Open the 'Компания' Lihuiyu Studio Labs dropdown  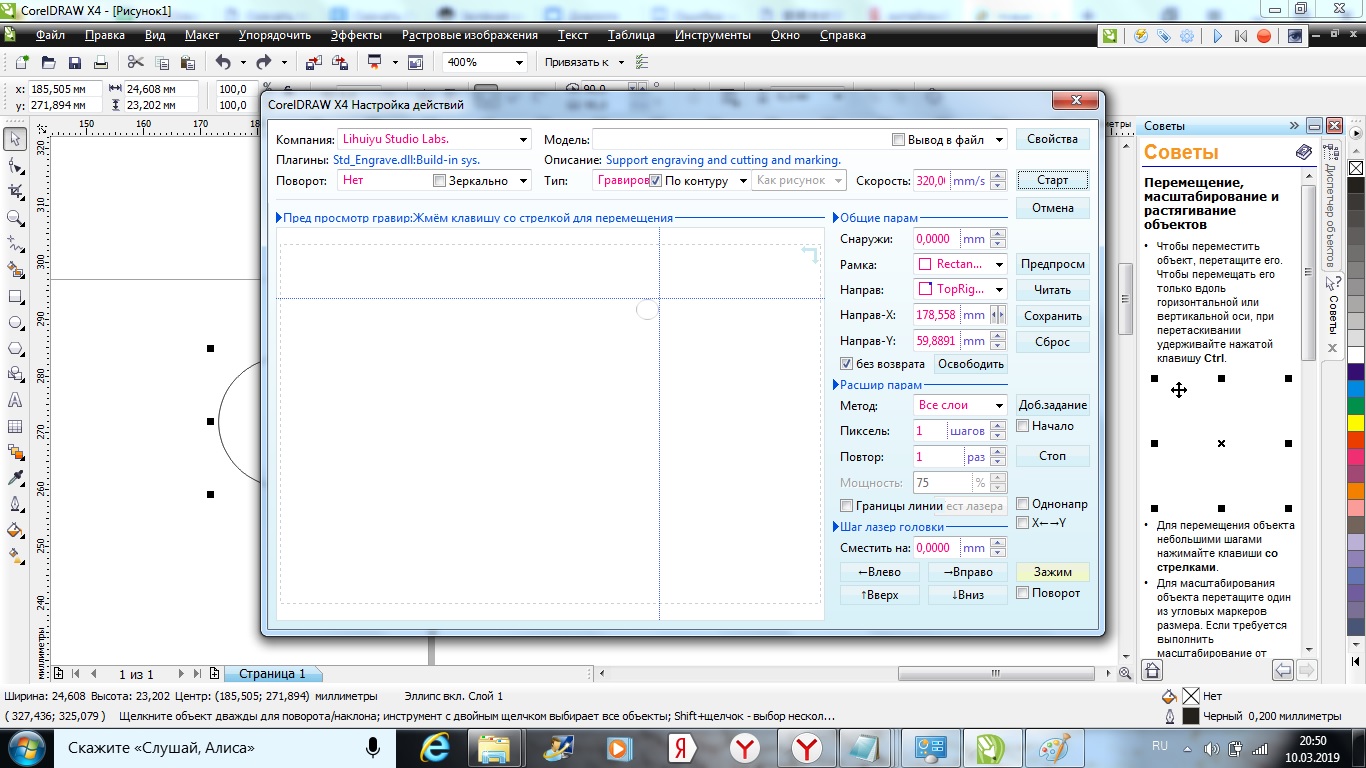[x=523, y=140]
